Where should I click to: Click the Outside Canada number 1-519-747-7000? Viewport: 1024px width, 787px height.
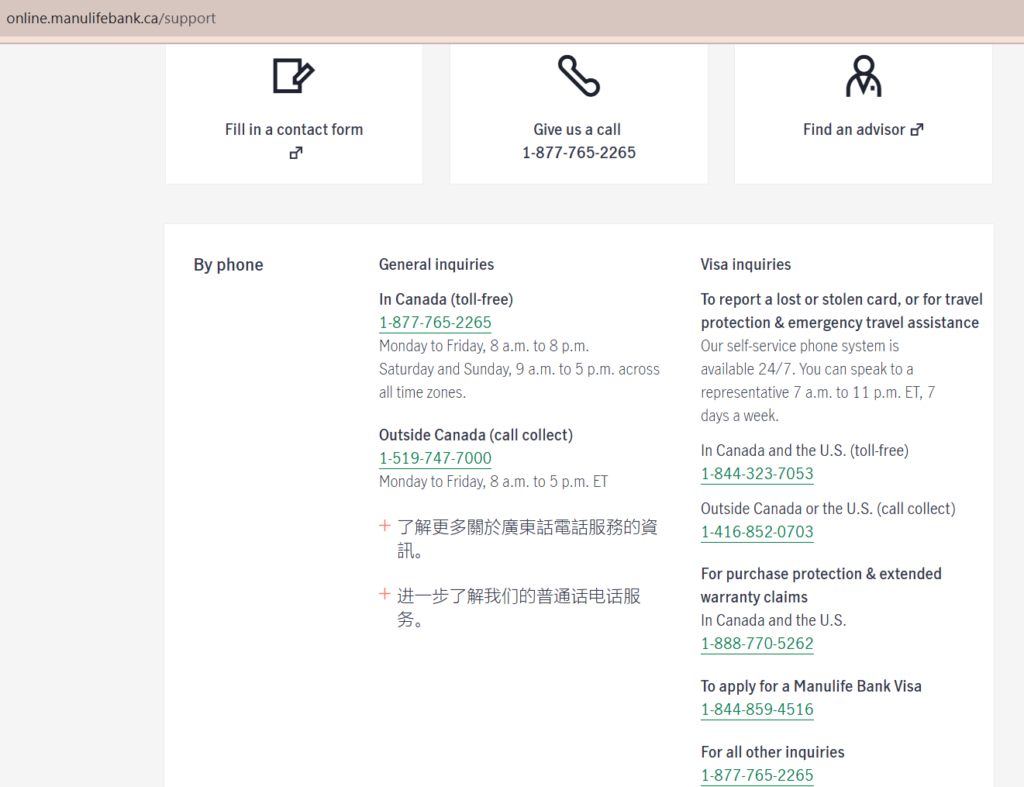pyautogui.click(x=435, y=458)
